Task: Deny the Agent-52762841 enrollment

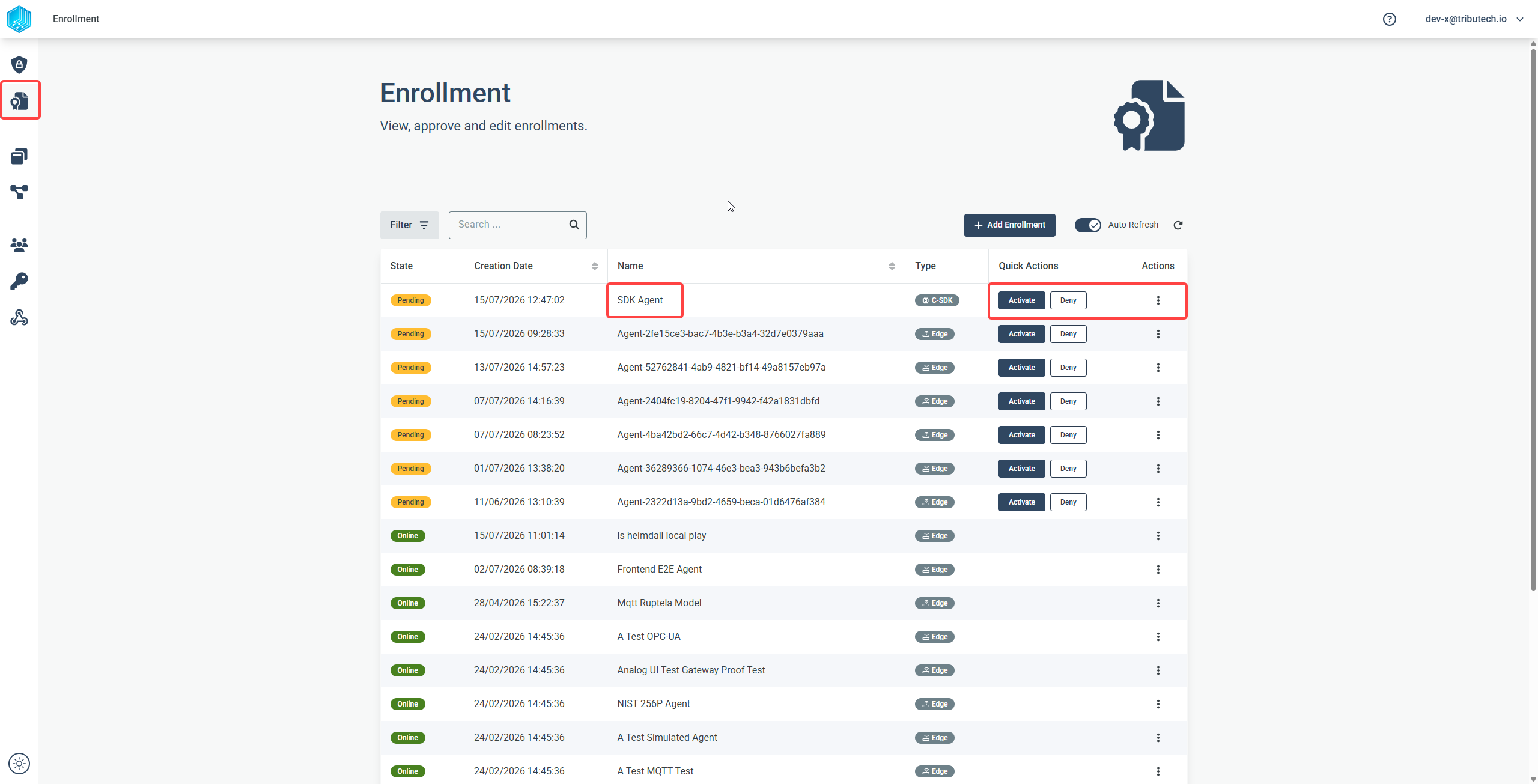Action: point(1068,368)
